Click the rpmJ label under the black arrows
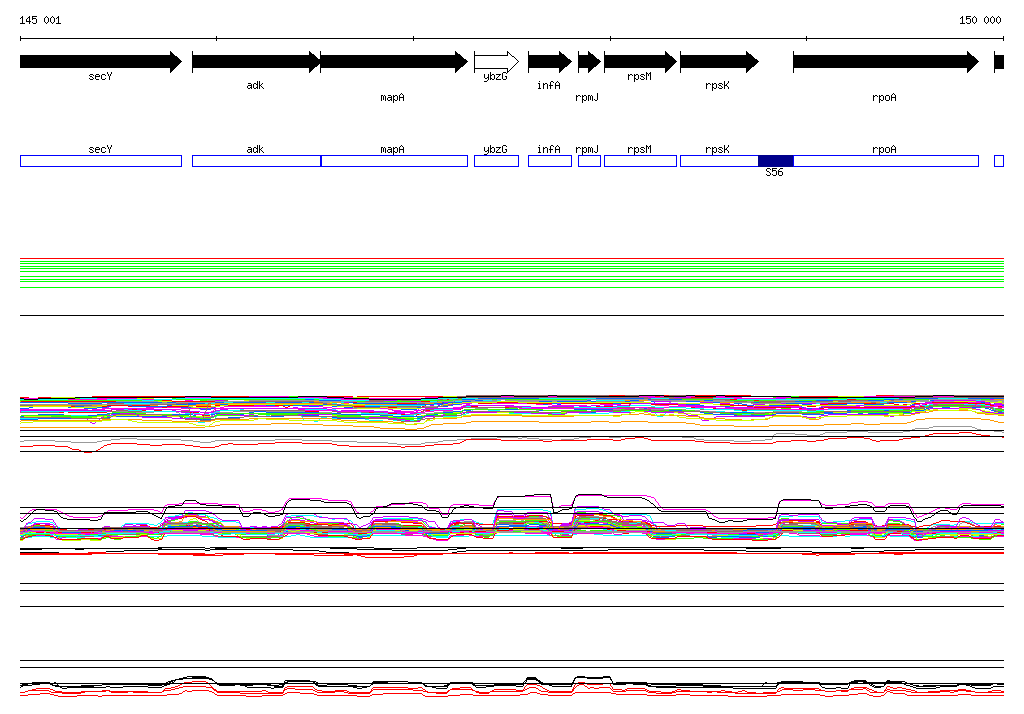The width and height of the screenshot is (1024, 714). pyautogui.click(x=587, y=97)
